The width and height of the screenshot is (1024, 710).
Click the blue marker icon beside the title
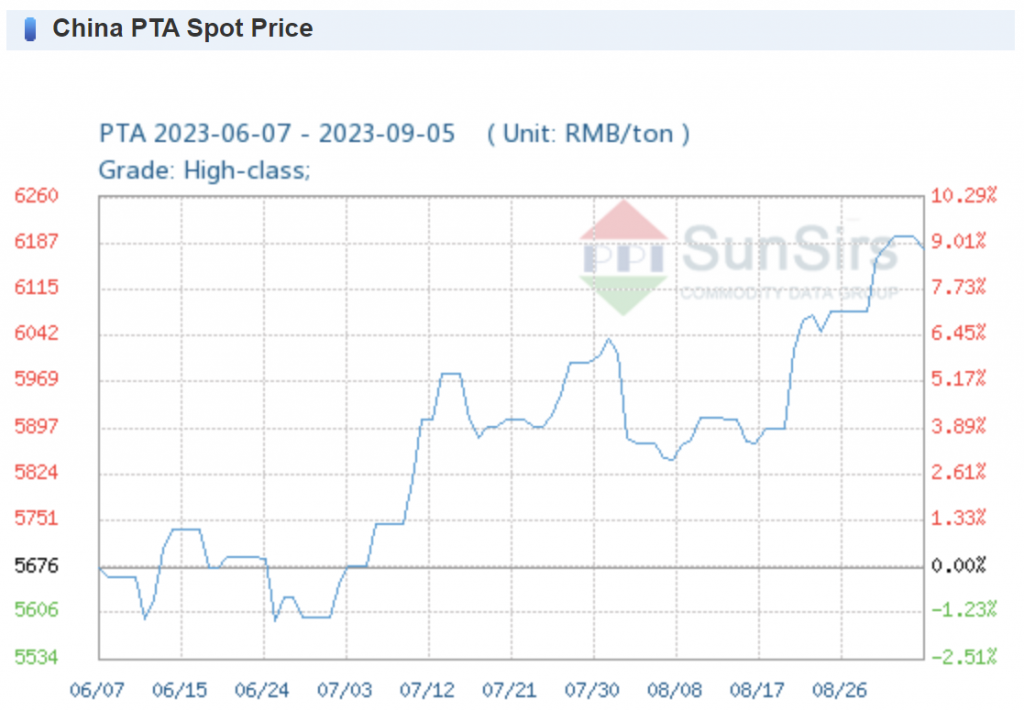(30, 29)
